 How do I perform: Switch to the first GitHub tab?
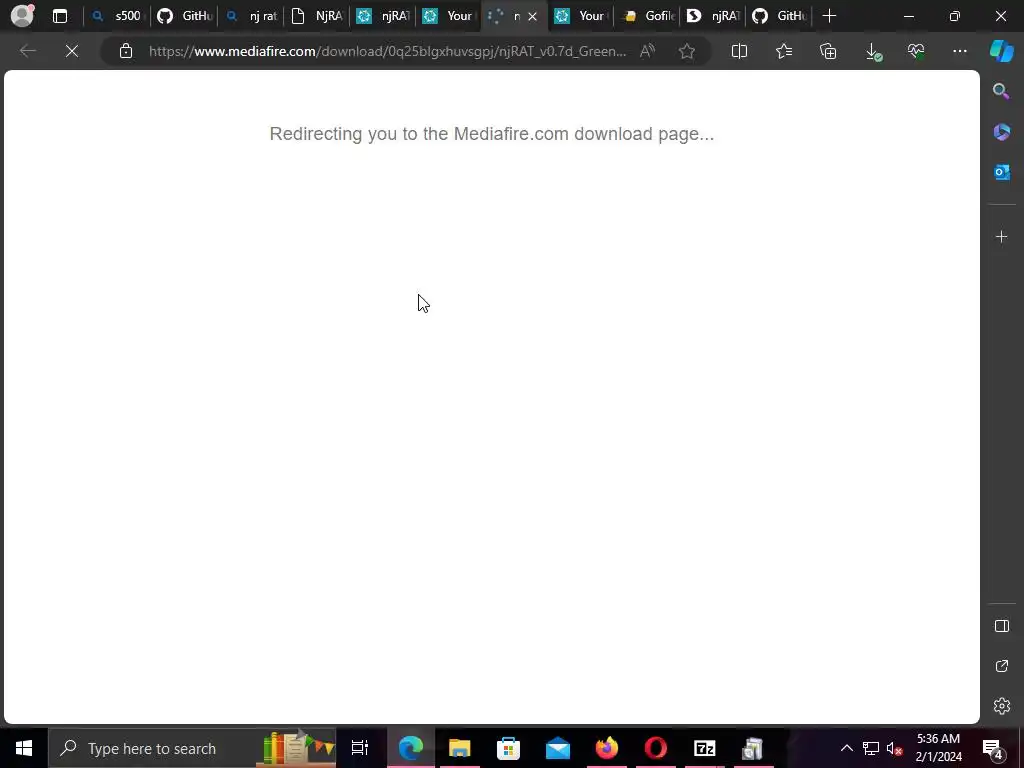click(x=185, y=16)
